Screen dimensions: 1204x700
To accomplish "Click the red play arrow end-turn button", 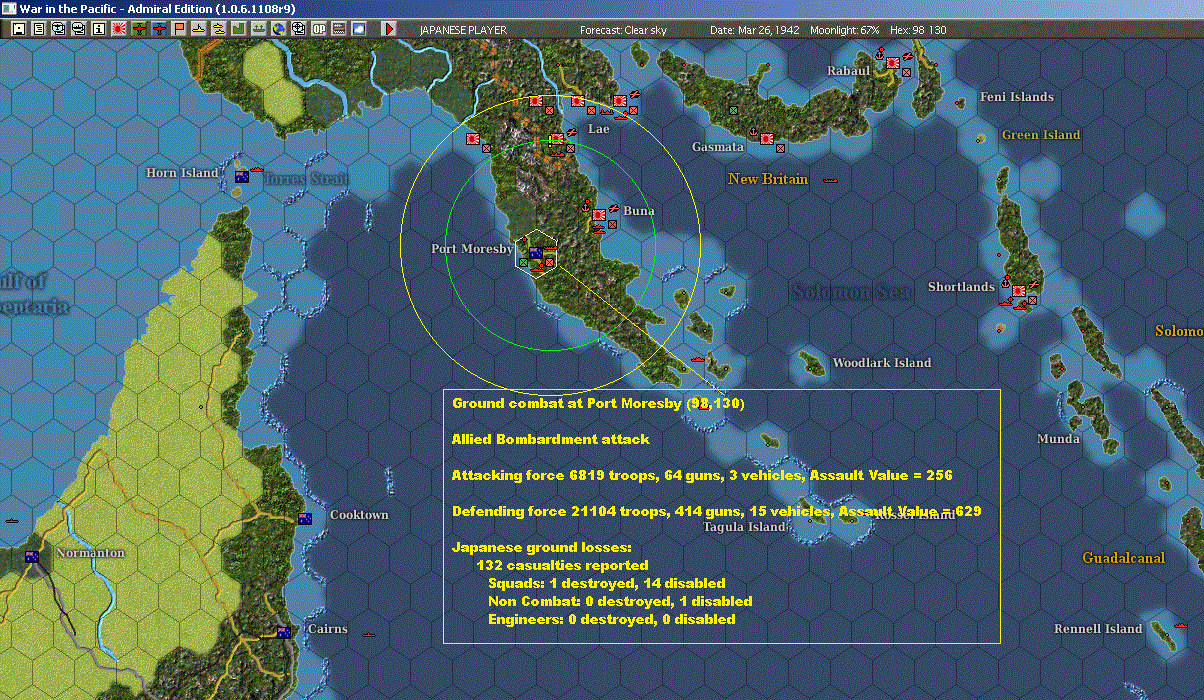I will (390, 29).
